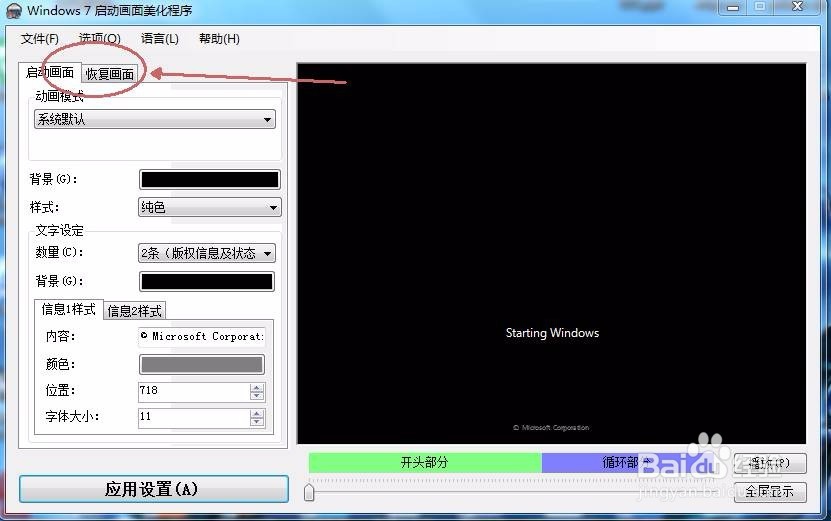Click the green 开头部分 segment
The width and height of the screenshot is (831, 521).
(425, 462)
